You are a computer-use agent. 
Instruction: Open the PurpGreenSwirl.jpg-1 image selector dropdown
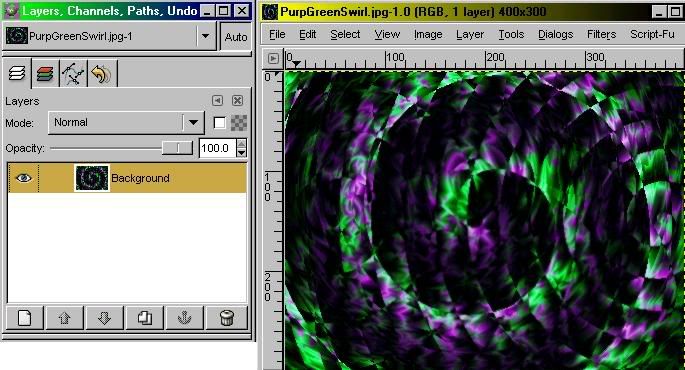(x=205, y=36)
